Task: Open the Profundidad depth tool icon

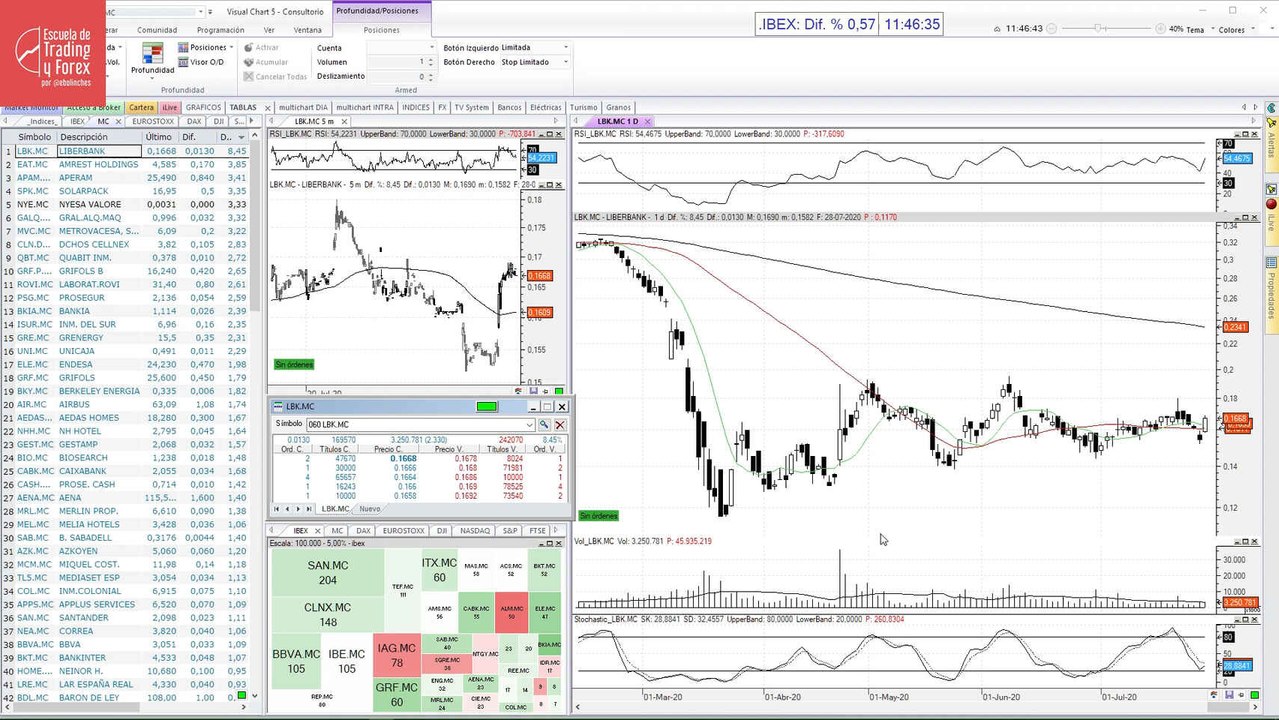Action: point(152,58)
